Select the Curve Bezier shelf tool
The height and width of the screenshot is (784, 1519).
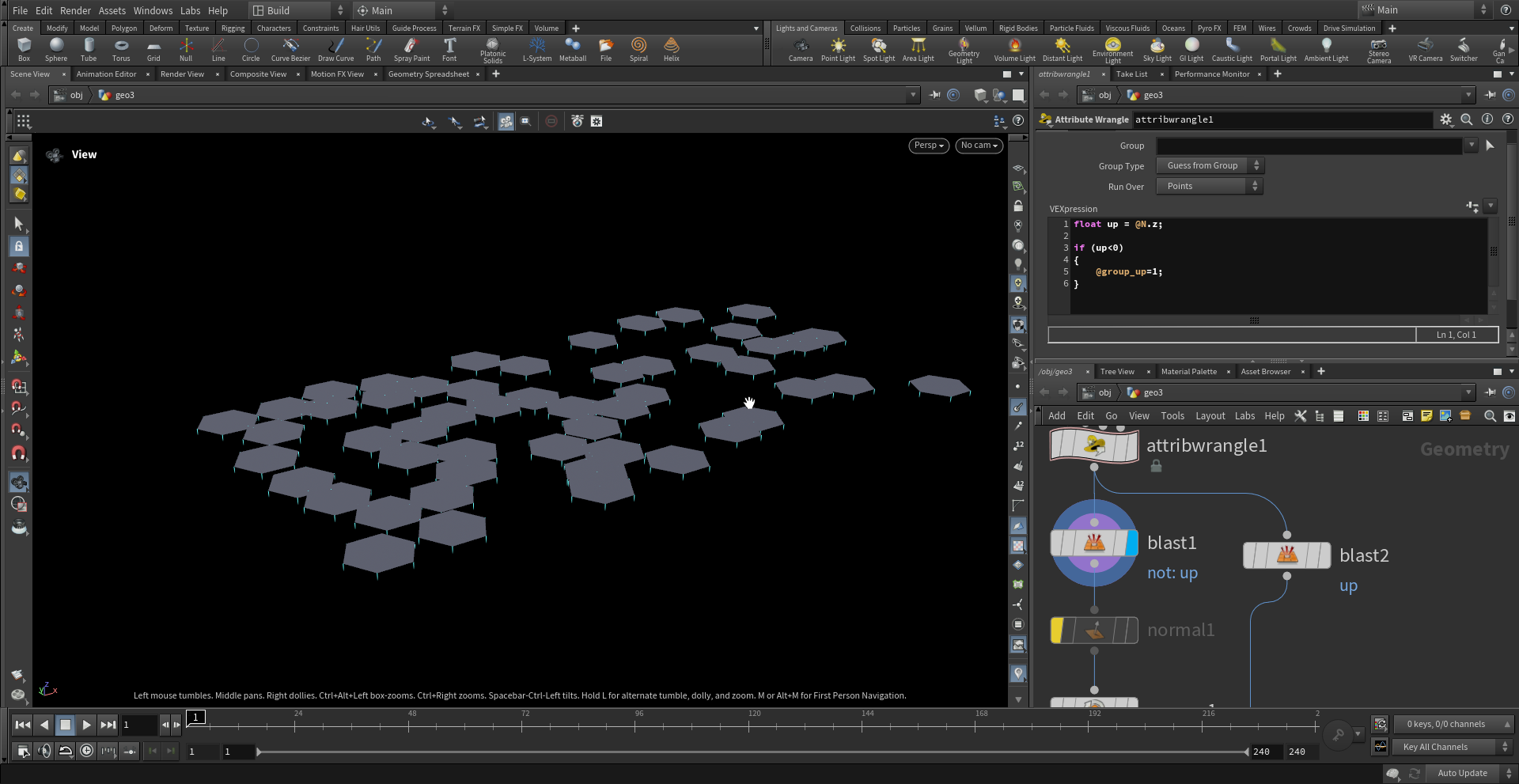pyautogui.click(x=290, y=49)
